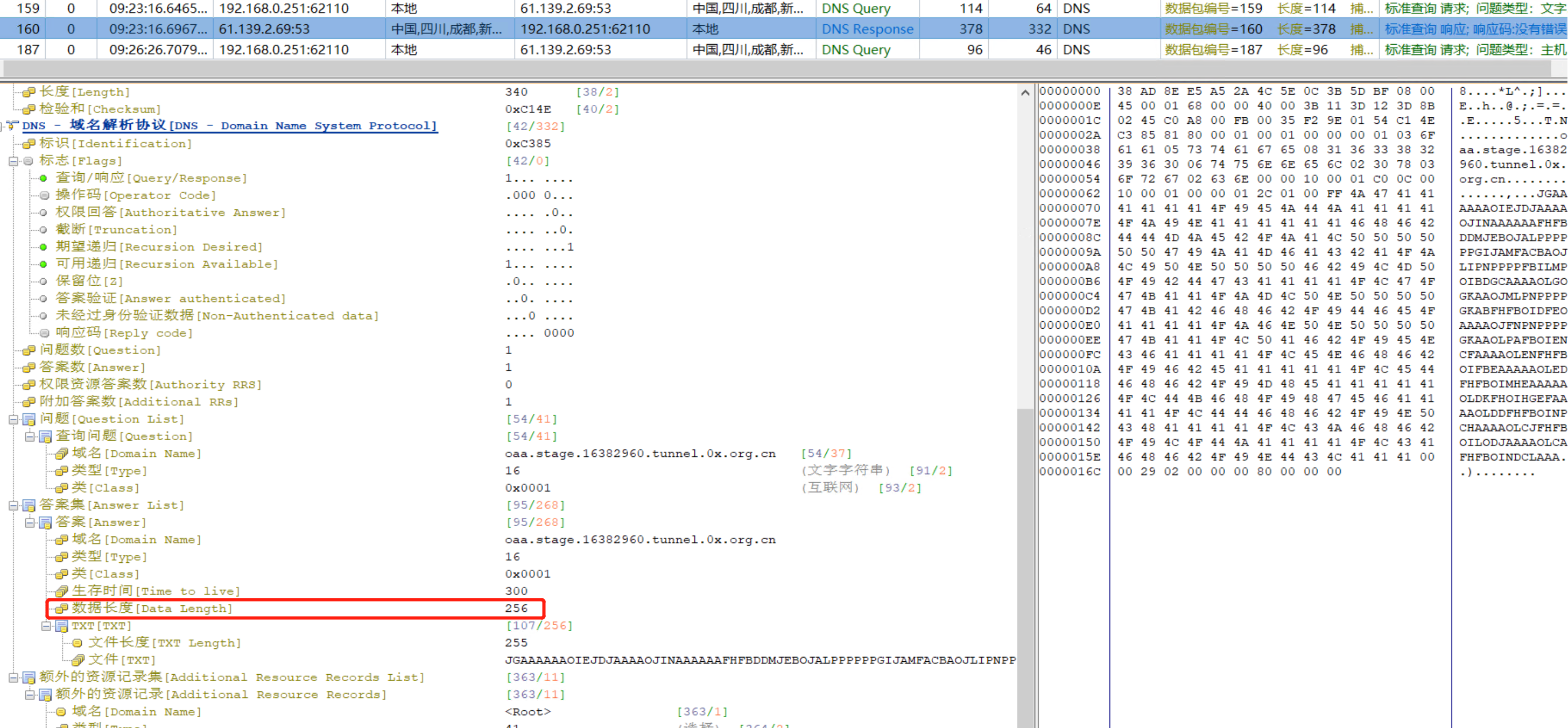1568x728 pixels.
Task: Click the bullet icon of Answer authenticated
Action: (x=43, y=299)
